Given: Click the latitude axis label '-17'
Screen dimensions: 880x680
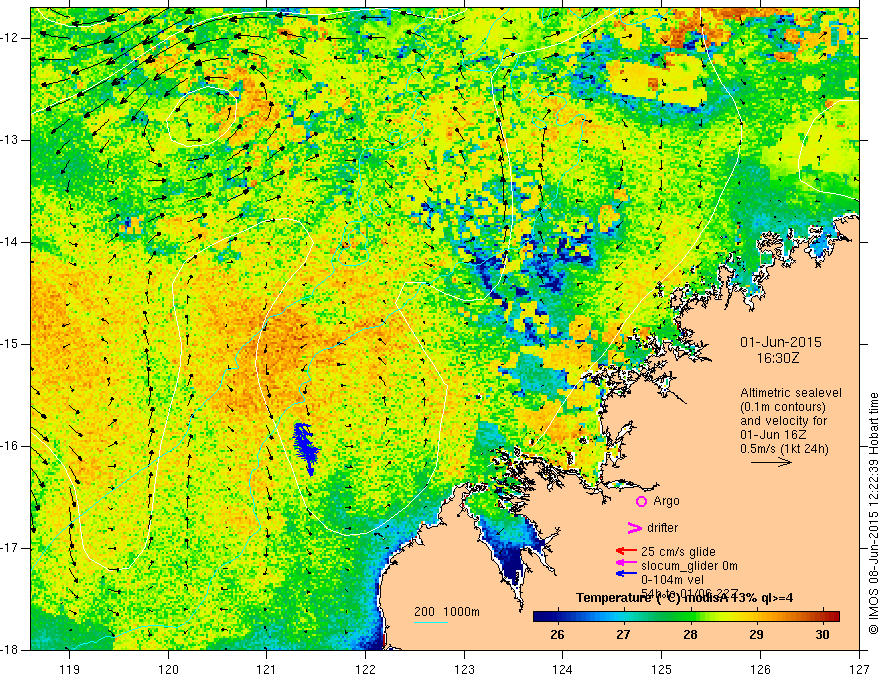Looking at the screenshot, I should tap(11, 548).
